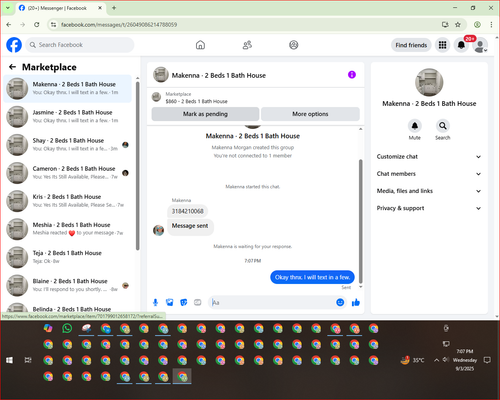Send a thumbs-up like
The width and height of the screenshot is (500, 400).
click(x=356, y=302)
